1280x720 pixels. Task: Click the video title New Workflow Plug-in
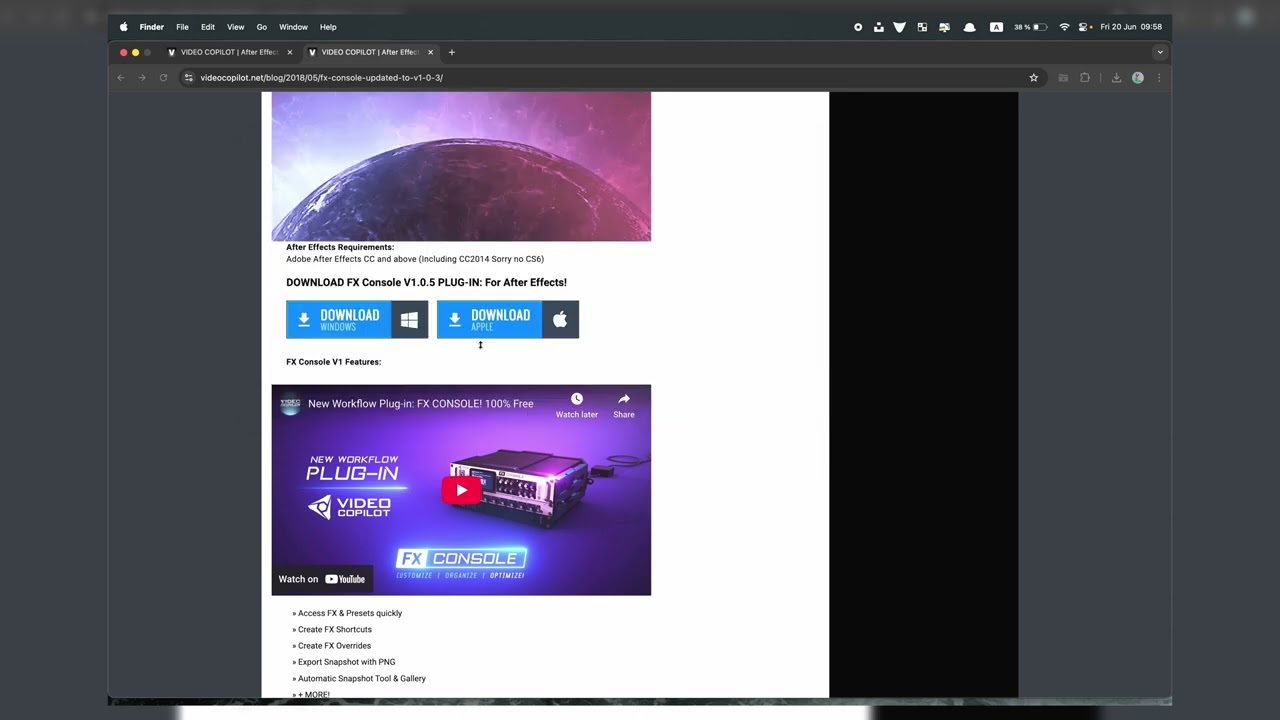coord(421,404)
